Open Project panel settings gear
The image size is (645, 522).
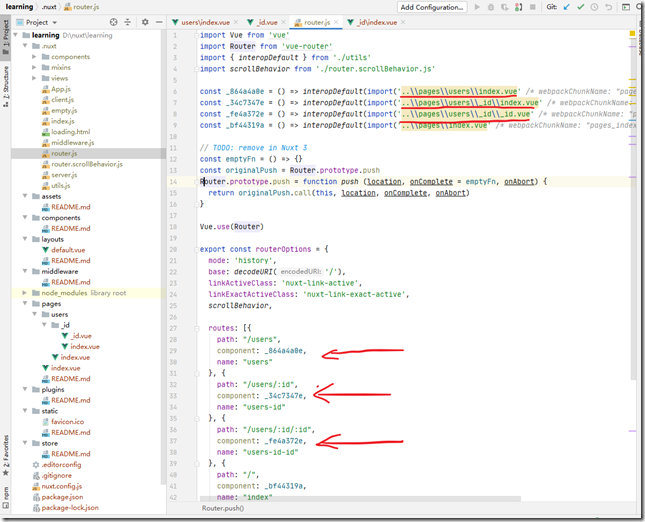click(x=145, y=22)
